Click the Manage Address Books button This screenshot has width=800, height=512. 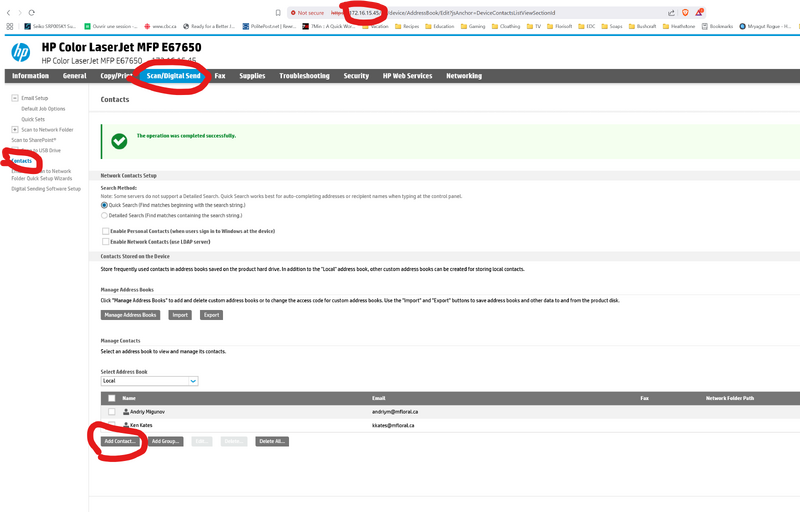click(131, 315)
